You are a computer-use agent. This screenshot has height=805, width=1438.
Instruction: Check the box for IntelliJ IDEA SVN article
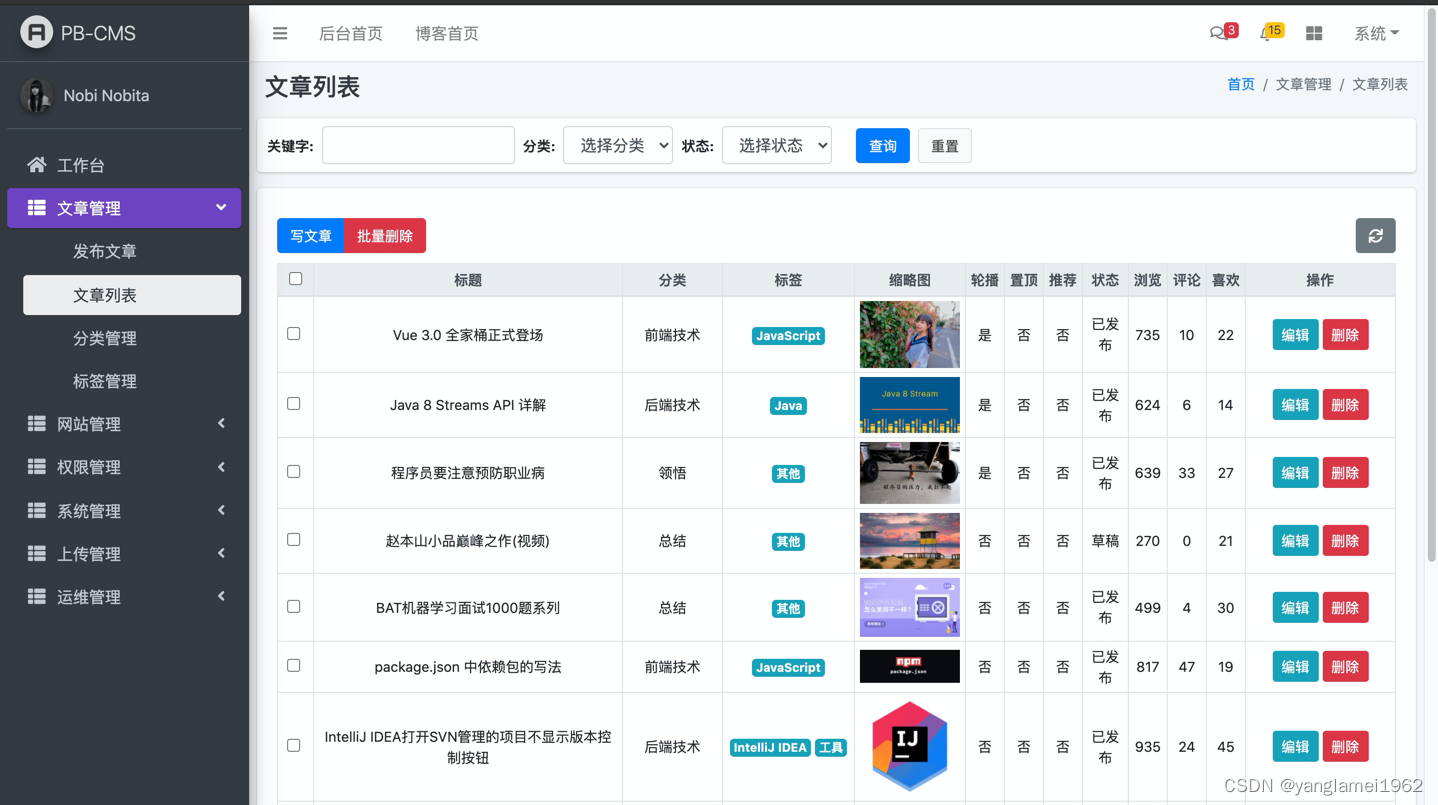pyautogui.click(x=294, y=746)
